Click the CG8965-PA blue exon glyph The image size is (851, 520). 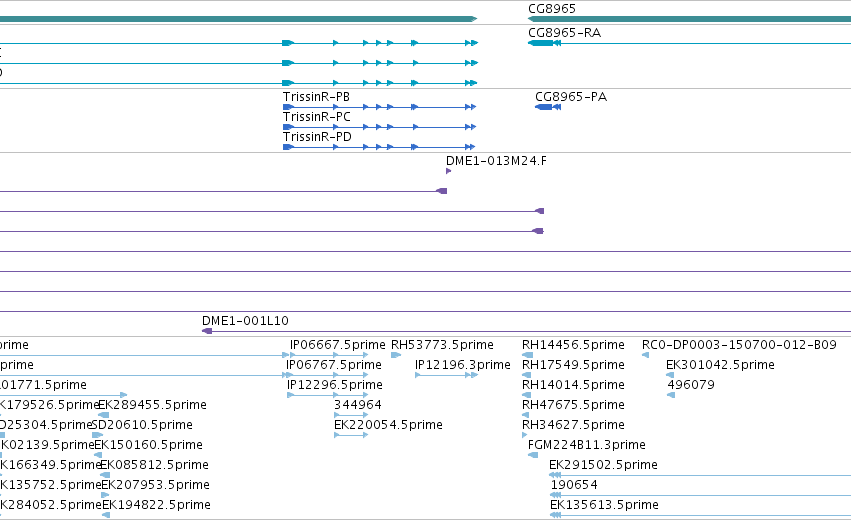(x=544, y=107)
